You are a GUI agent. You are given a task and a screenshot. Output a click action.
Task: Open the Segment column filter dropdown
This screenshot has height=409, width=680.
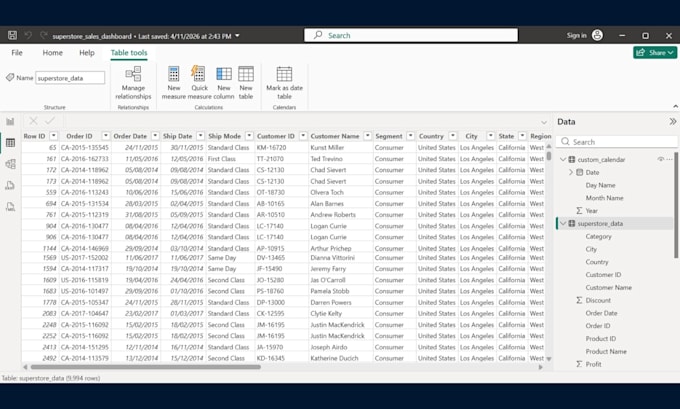pyautogui.click(x=410, y=136)
